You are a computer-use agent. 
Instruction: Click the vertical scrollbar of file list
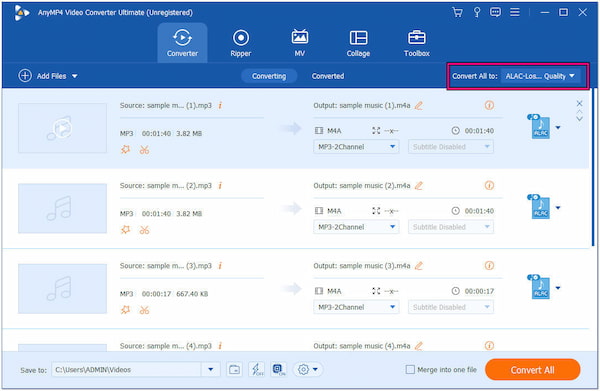pos(593,167)
